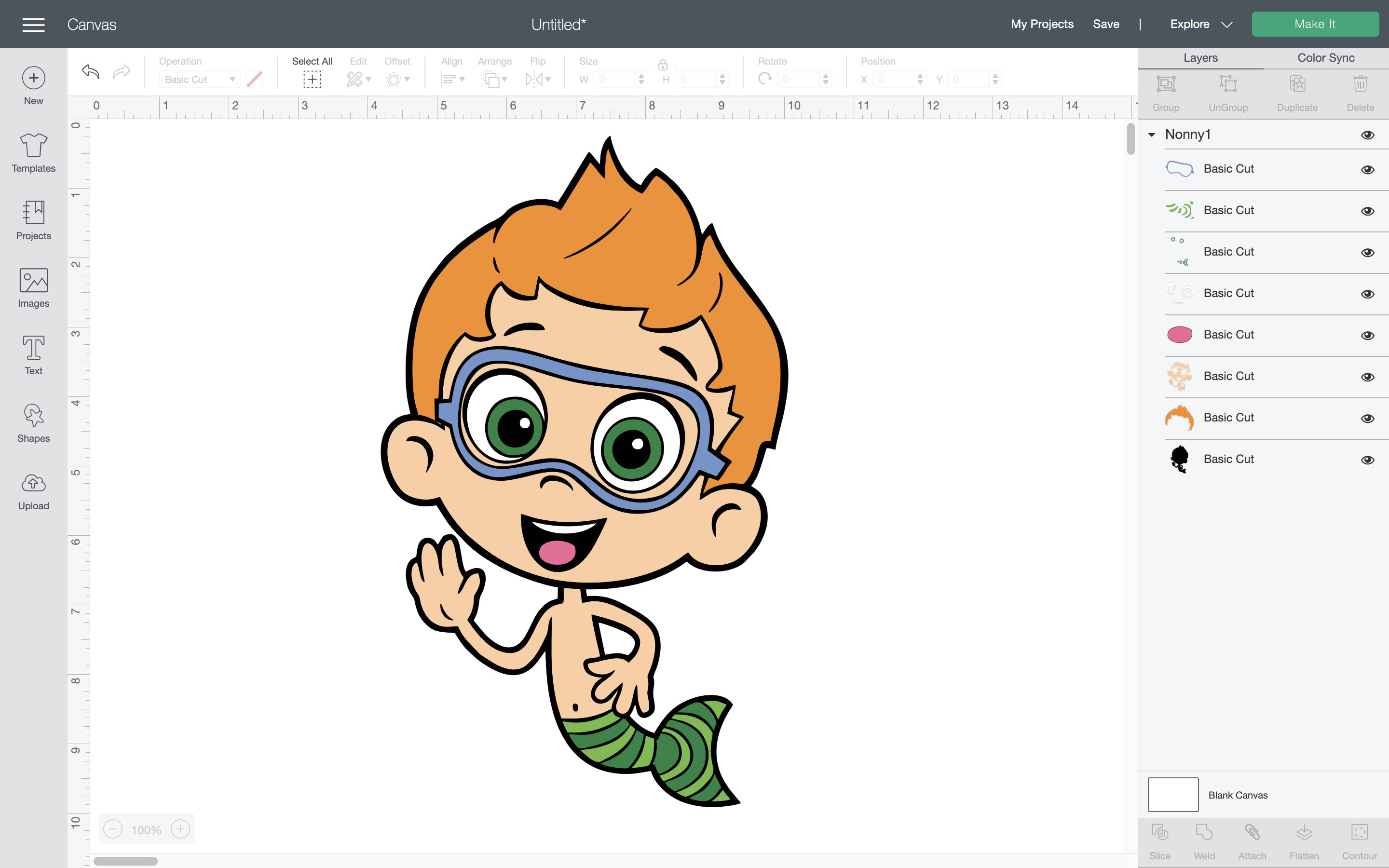The image size is (1389, 868).
Task: Hide the skin tone Basic Cut layer
Action: coord(1367,377)
